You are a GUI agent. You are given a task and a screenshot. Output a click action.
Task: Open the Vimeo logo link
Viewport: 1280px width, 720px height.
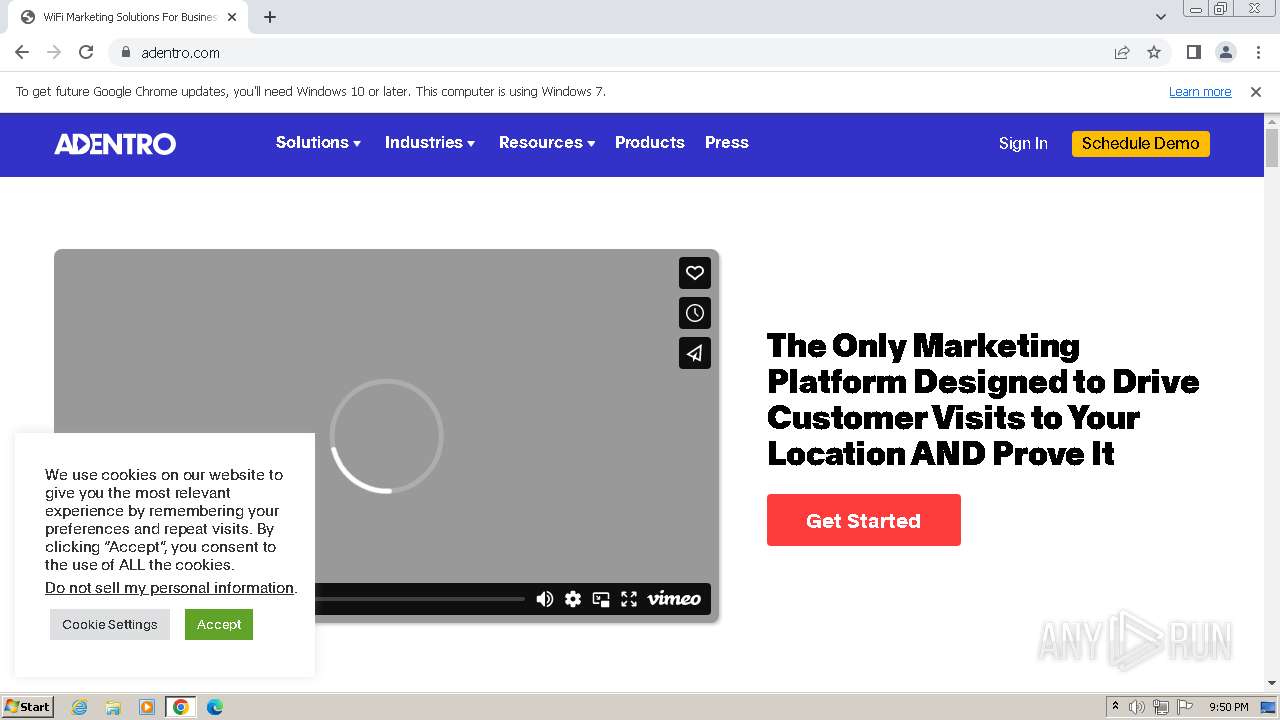point(674,599)
